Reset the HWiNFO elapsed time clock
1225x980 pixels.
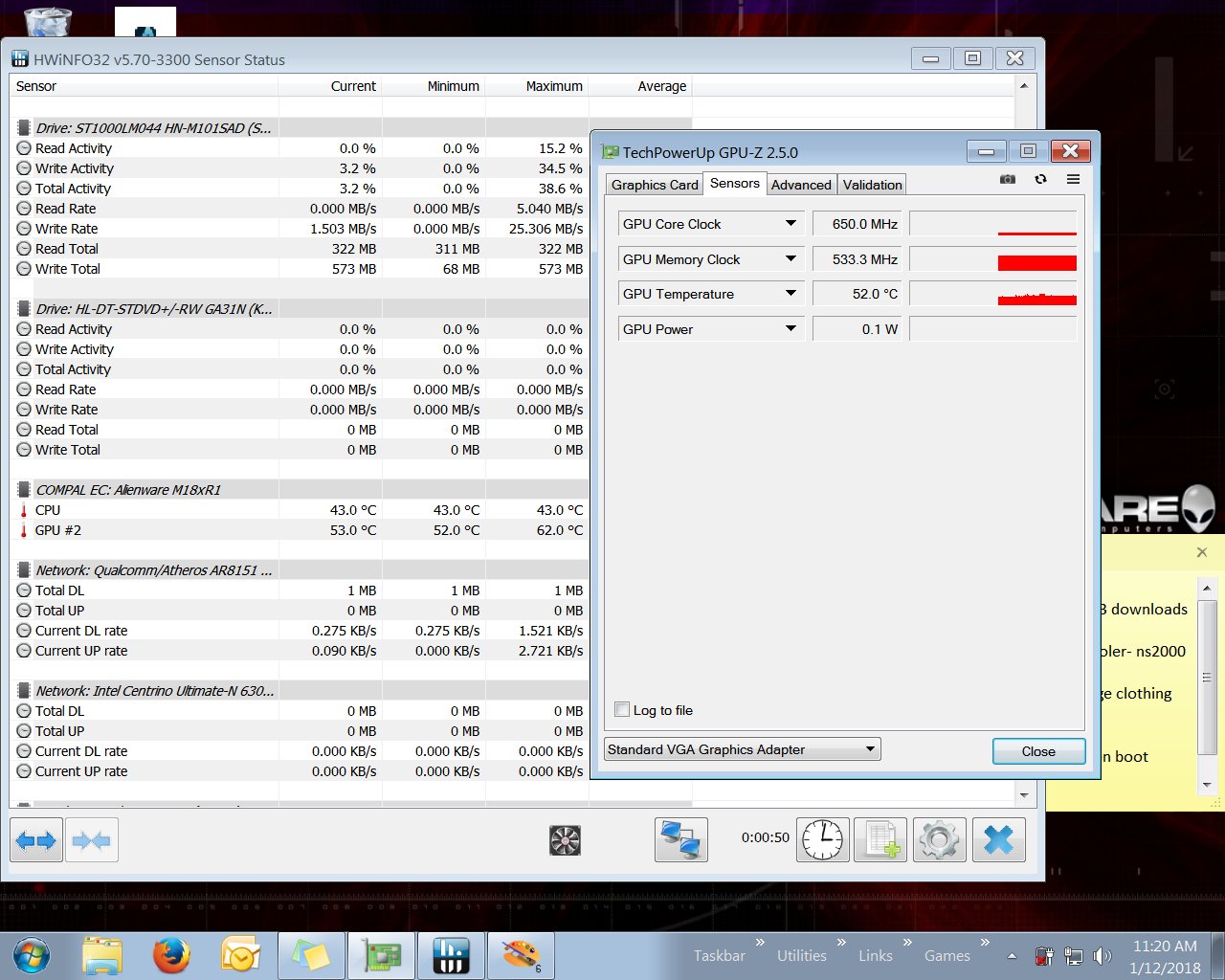[x=822, y=840]
